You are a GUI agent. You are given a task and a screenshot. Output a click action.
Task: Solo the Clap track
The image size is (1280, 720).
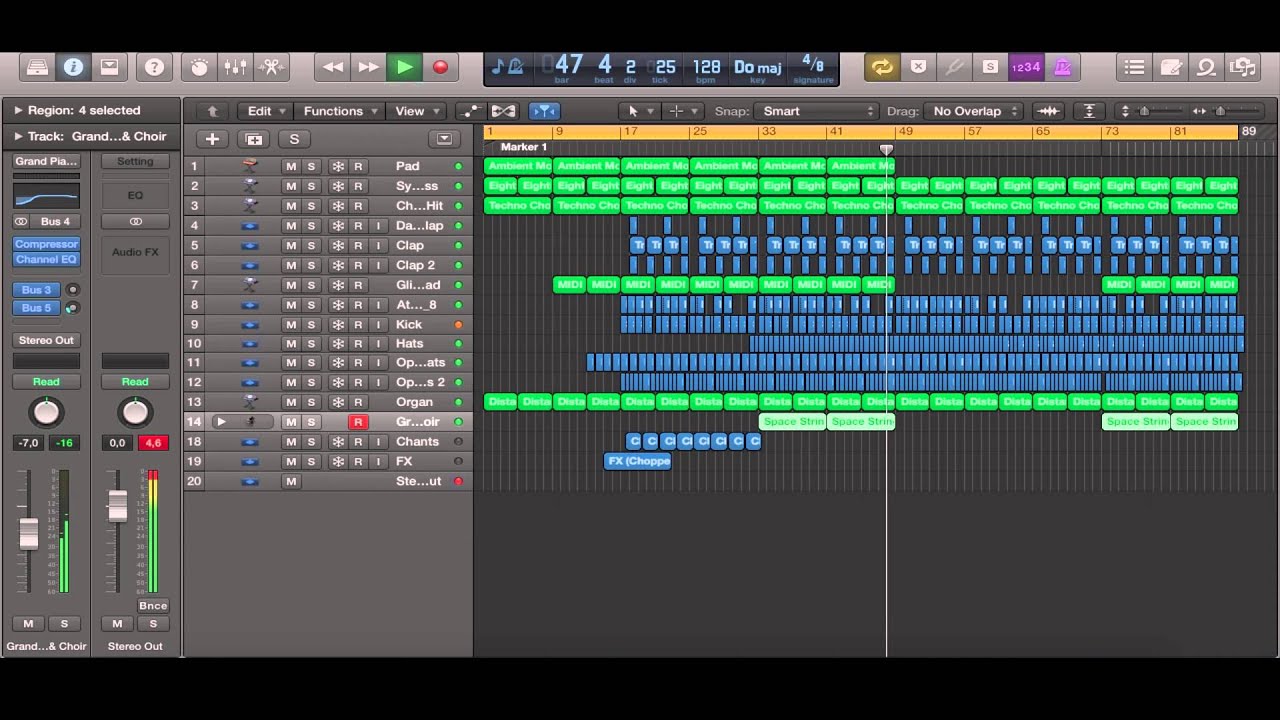click(311, 245)
